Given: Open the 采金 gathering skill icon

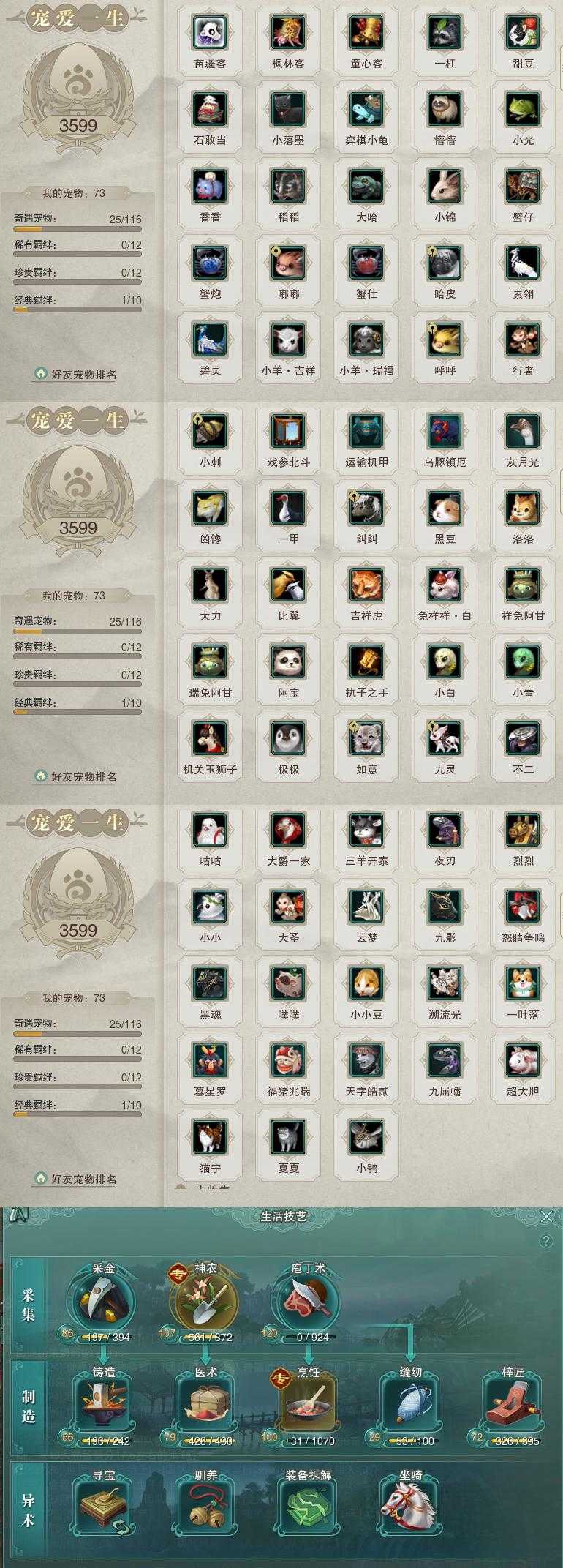Looking at the screenshot, I should pos(104,1299).
